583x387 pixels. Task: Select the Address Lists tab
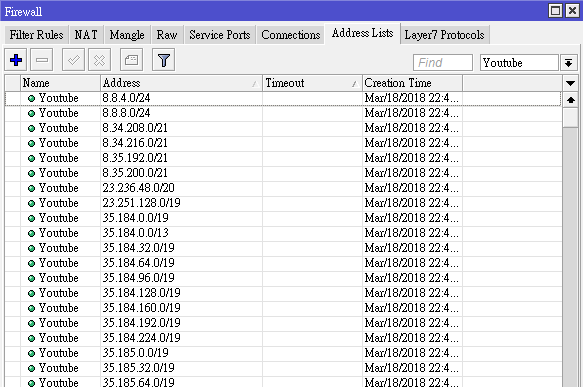363,33
